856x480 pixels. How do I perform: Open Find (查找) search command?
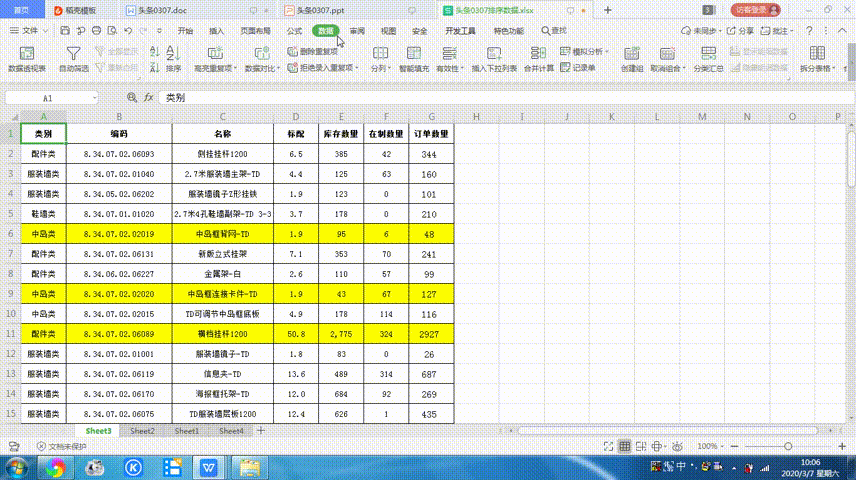(x=554, y=31)
